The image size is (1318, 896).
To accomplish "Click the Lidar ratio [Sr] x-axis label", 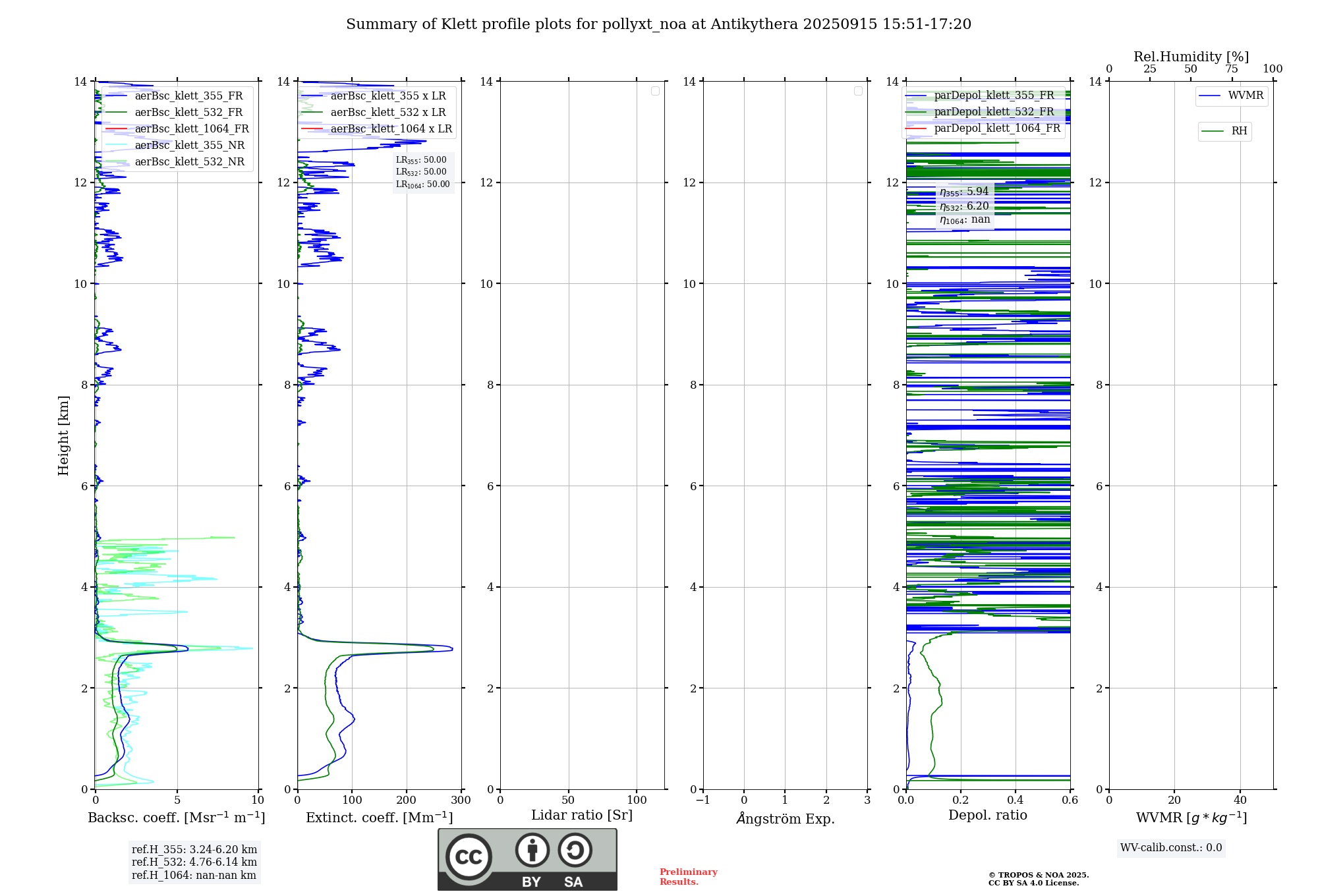I will tap(582, 816).
